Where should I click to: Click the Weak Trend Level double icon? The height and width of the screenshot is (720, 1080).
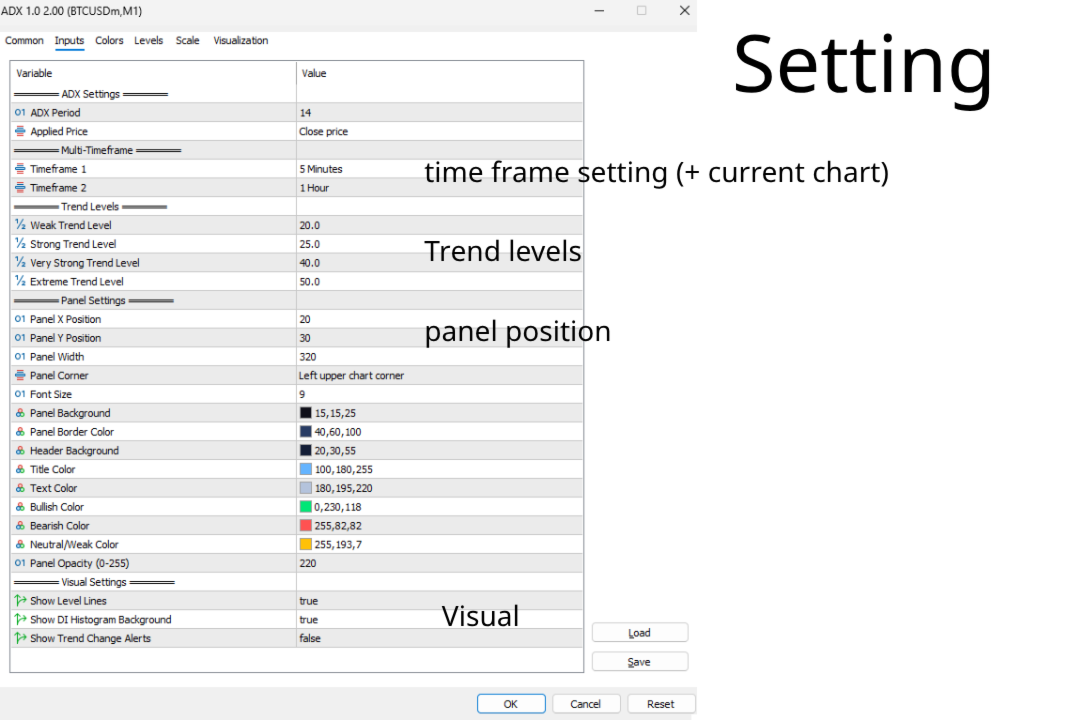click(x=20, y=225)
